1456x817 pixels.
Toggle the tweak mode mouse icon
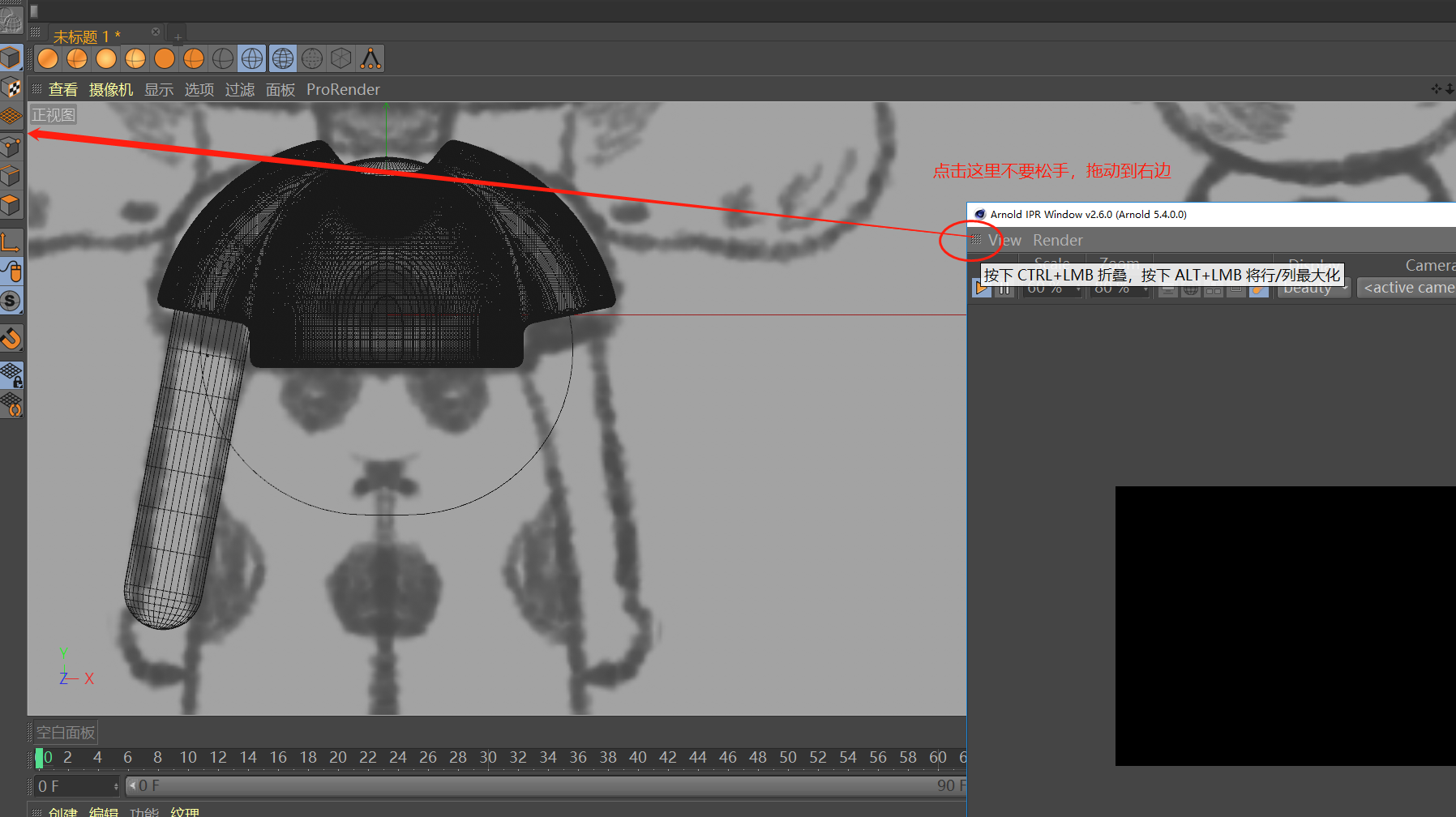(x=11, y=272)
